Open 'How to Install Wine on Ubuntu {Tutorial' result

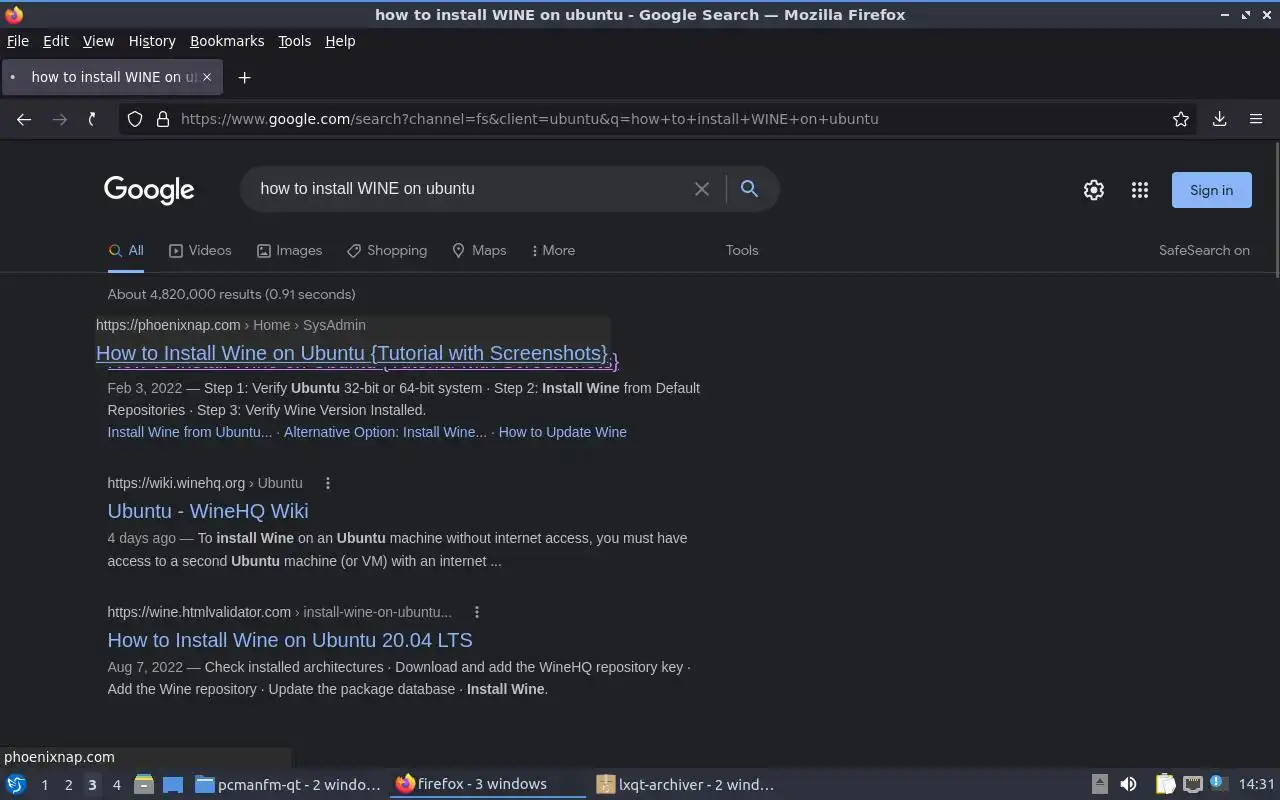tap(352, 353)
